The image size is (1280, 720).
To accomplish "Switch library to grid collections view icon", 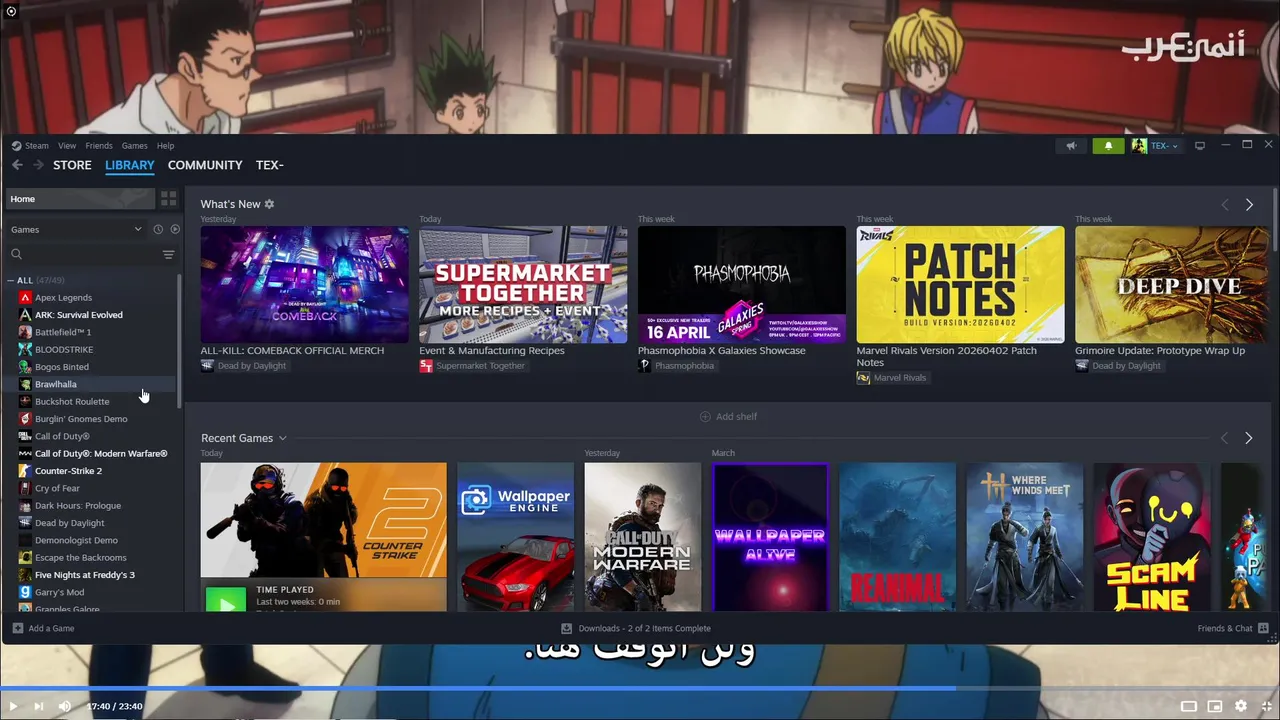I will tap(168, 199).
